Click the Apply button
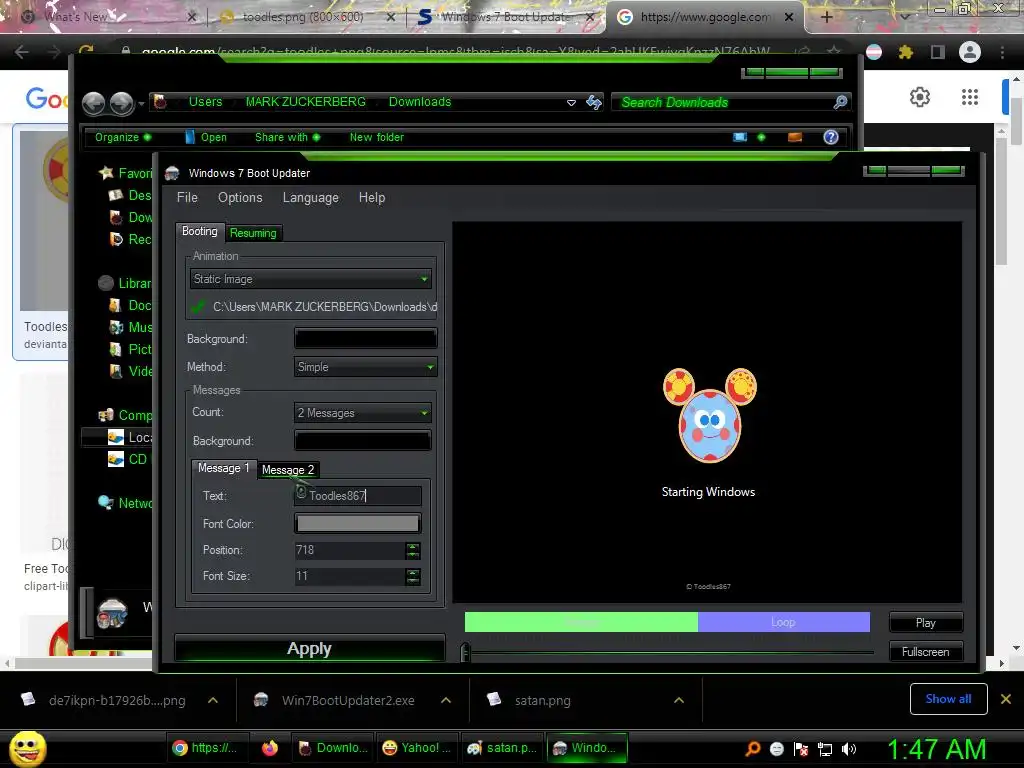 tap(310, 648)
